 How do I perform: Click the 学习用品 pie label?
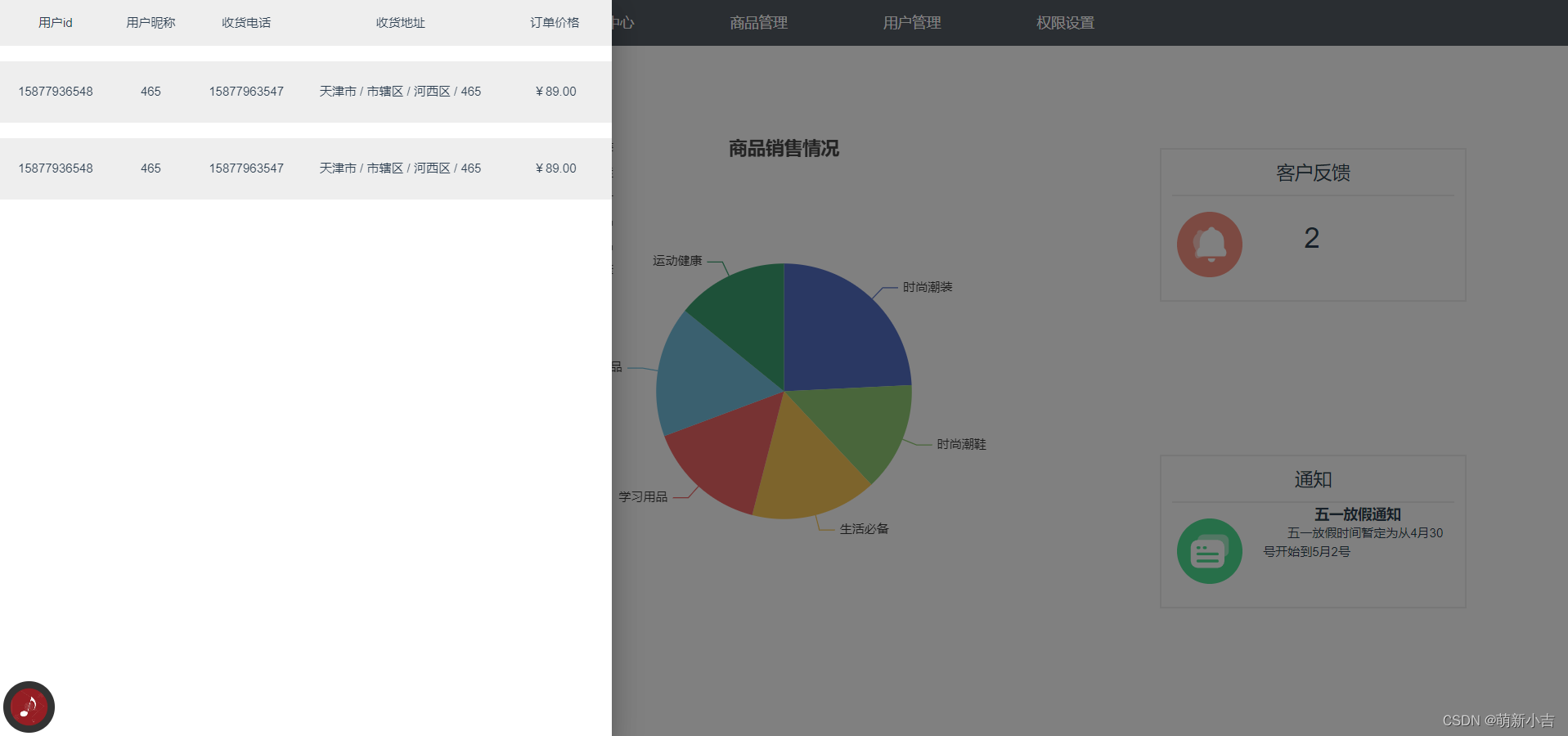pyautogui.click(x=643, y=496)
